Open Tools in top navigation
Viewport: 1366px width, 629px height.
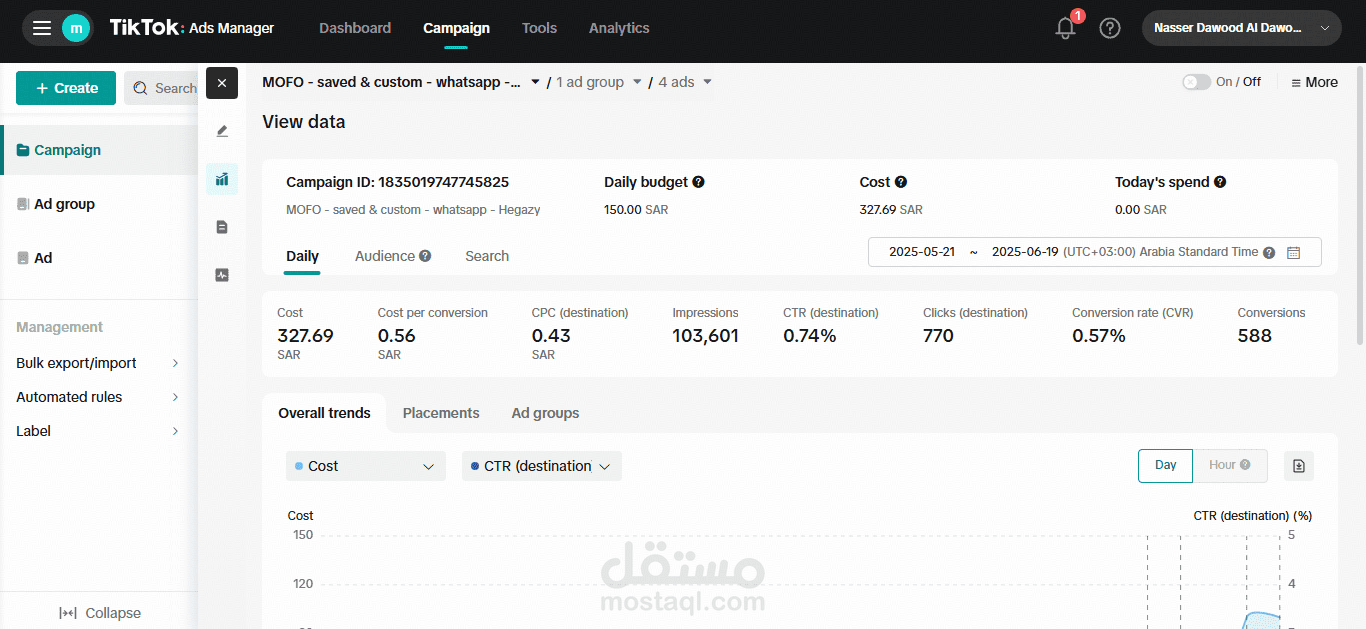pos(539,28)
